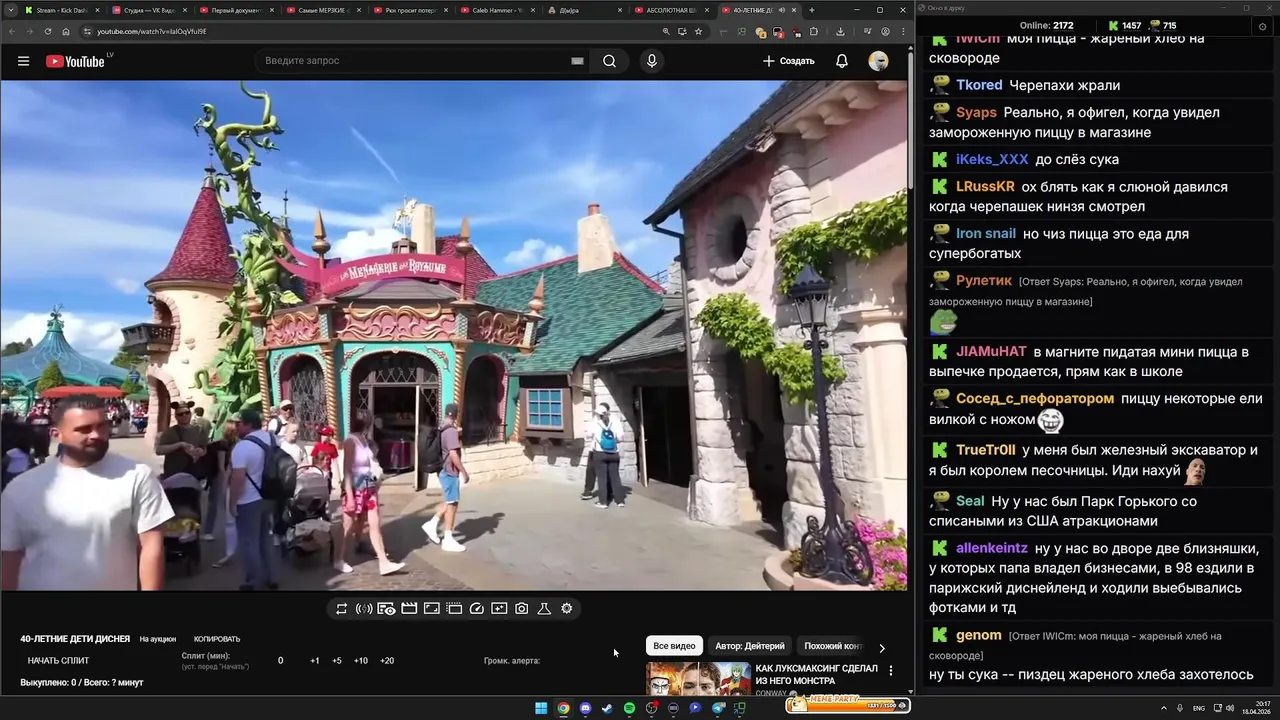Open the playback speed gauge icon
This screenshot has width=1280, height=720.
click(x=477, y=608)
